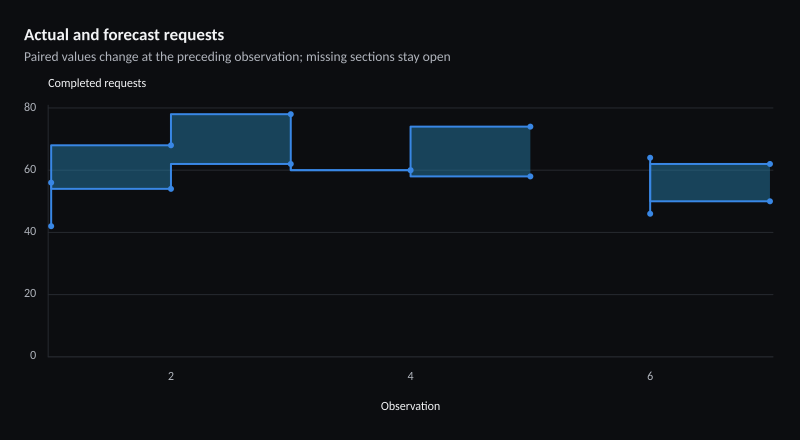Click the y-axis tick label 40
This screenshot has width=800, height=440.
pos(30,232)
